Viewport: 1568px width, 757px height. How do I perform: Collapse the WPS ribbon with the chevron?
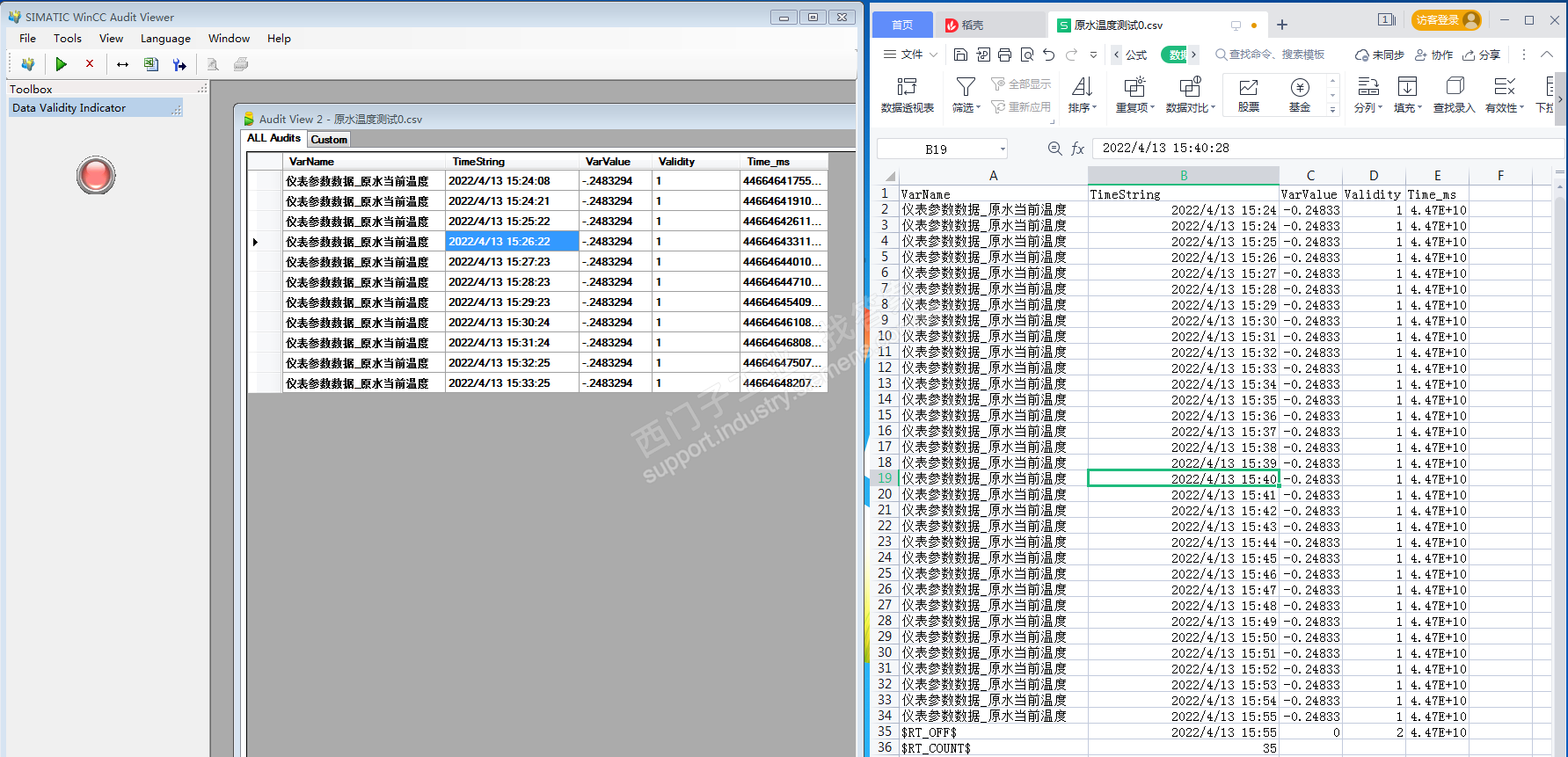click(x=1547, y=55)
